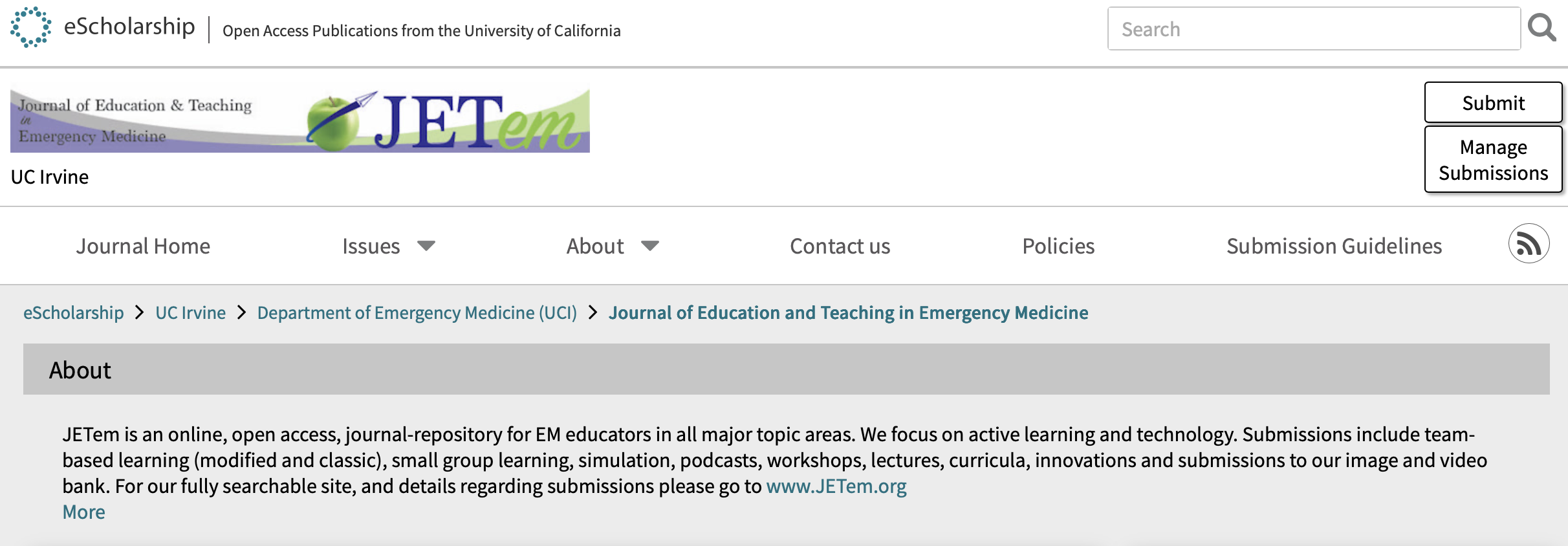
Task: Follow the eScholarship breadcrumb link
Action: click(x=74, y=313)
